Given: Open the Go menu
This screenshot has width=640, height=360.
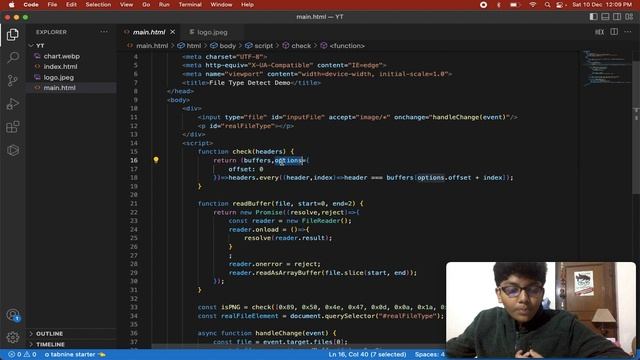Looking at the screenshot, I should [146, 4].
